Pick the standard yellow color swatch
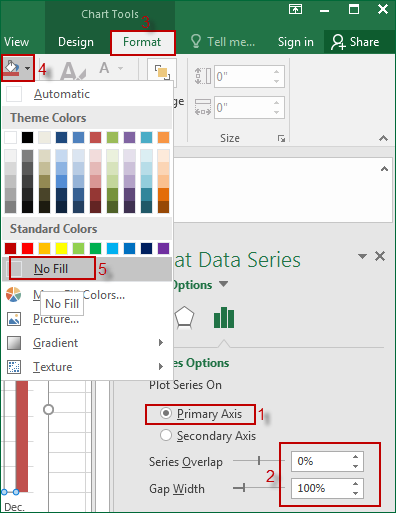The image size is (396, 513). tap(62, 248)
